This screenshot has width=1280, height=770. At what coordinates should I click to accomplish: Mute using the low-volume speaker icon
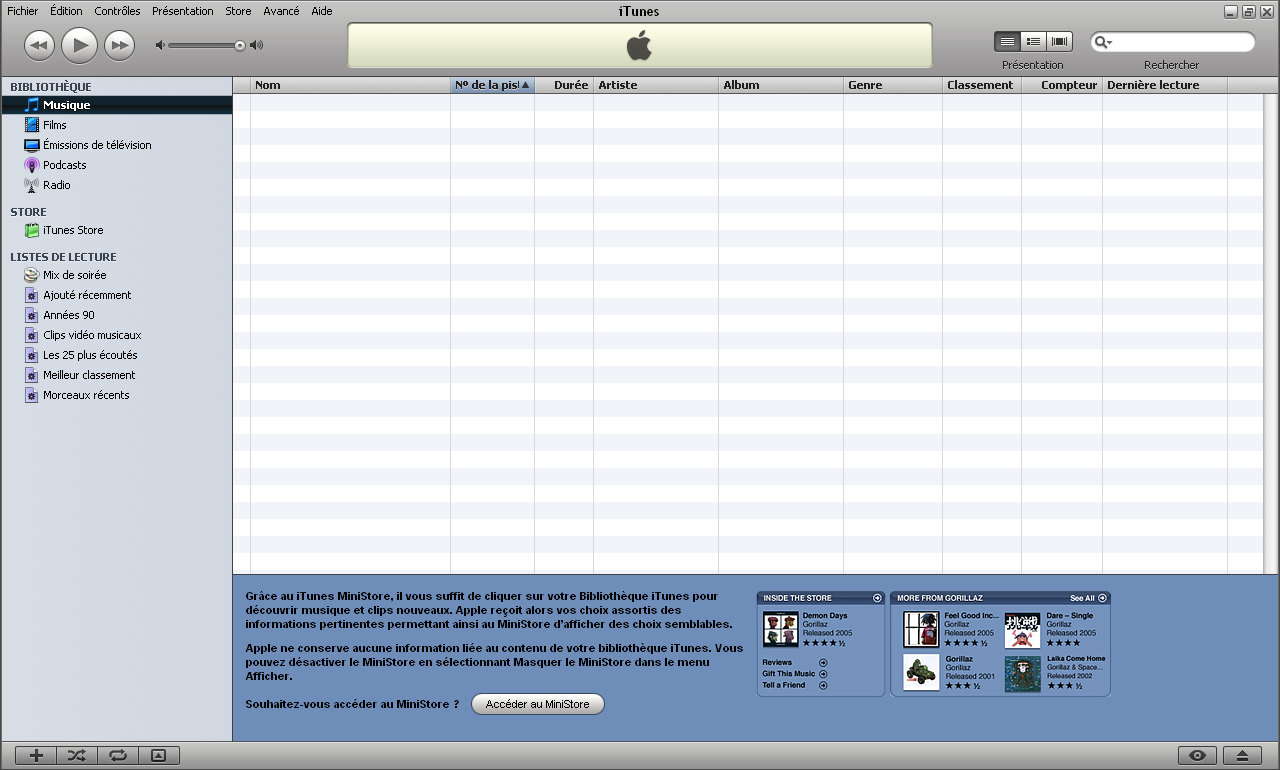point(160,45)
